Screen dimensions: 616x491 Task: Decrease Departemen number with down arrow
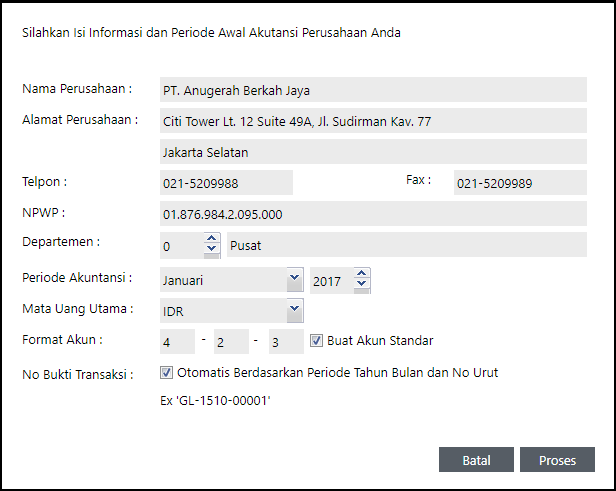pyautogui.click(x=211, y=250)
